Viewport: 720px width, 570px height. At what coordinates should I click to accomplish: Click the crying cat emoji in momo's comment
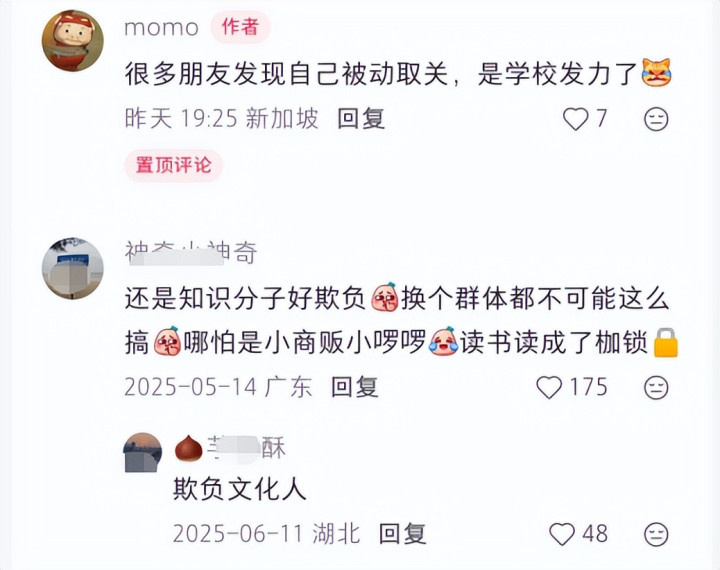(x=656, y=73)
